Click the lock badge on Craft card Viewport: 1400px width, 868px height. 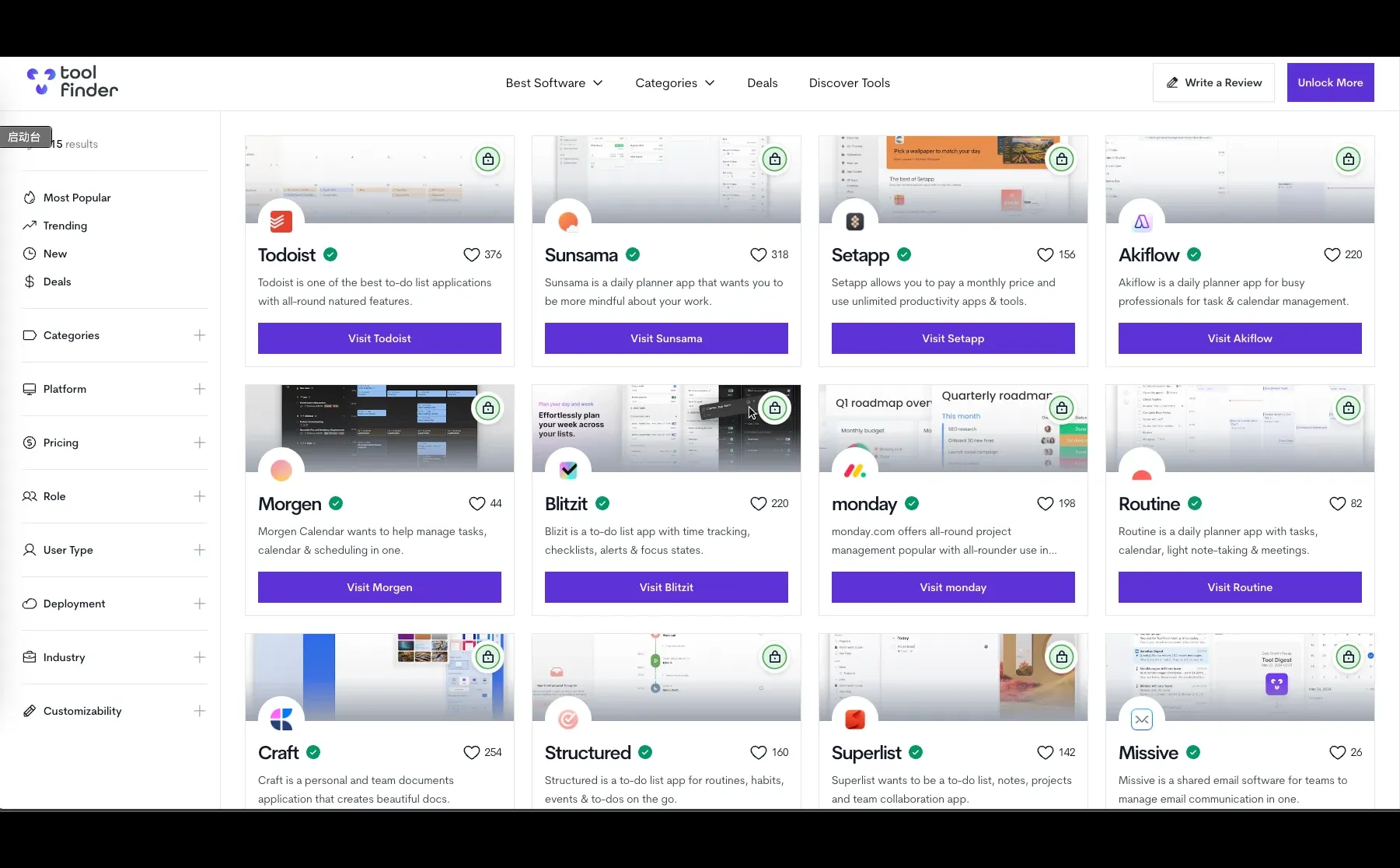click(x=488, y=657)
